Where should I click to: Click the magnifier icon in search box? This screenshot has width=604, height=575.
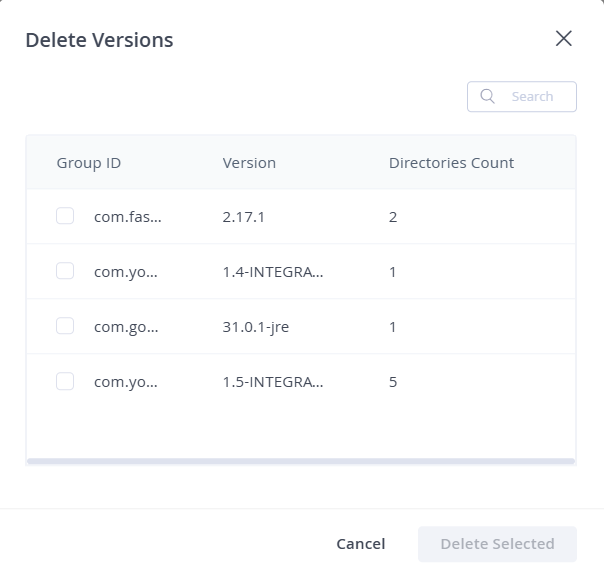coord(487,96)
